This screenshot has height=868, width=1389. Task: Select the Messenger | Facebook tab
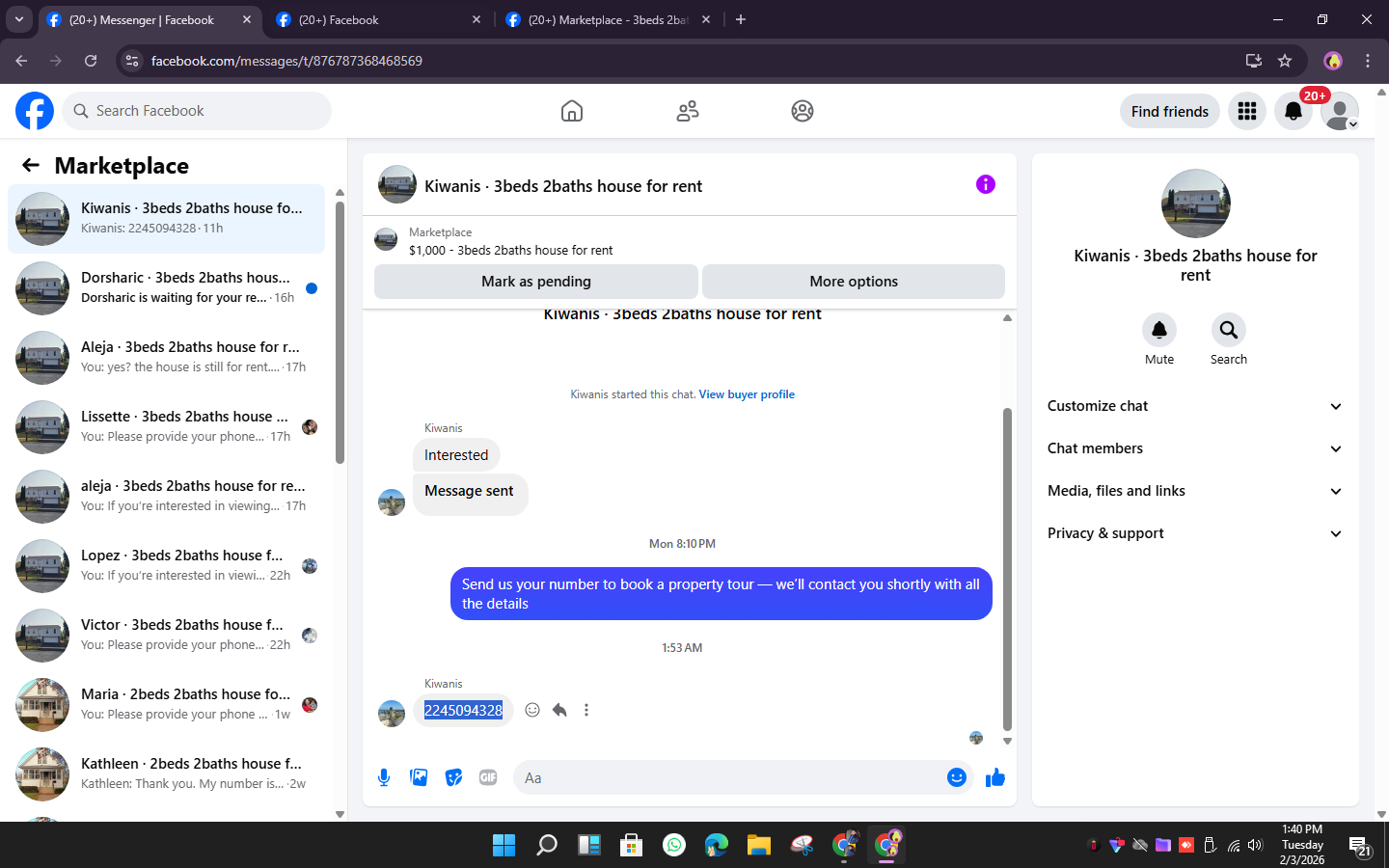pos(150,19)
